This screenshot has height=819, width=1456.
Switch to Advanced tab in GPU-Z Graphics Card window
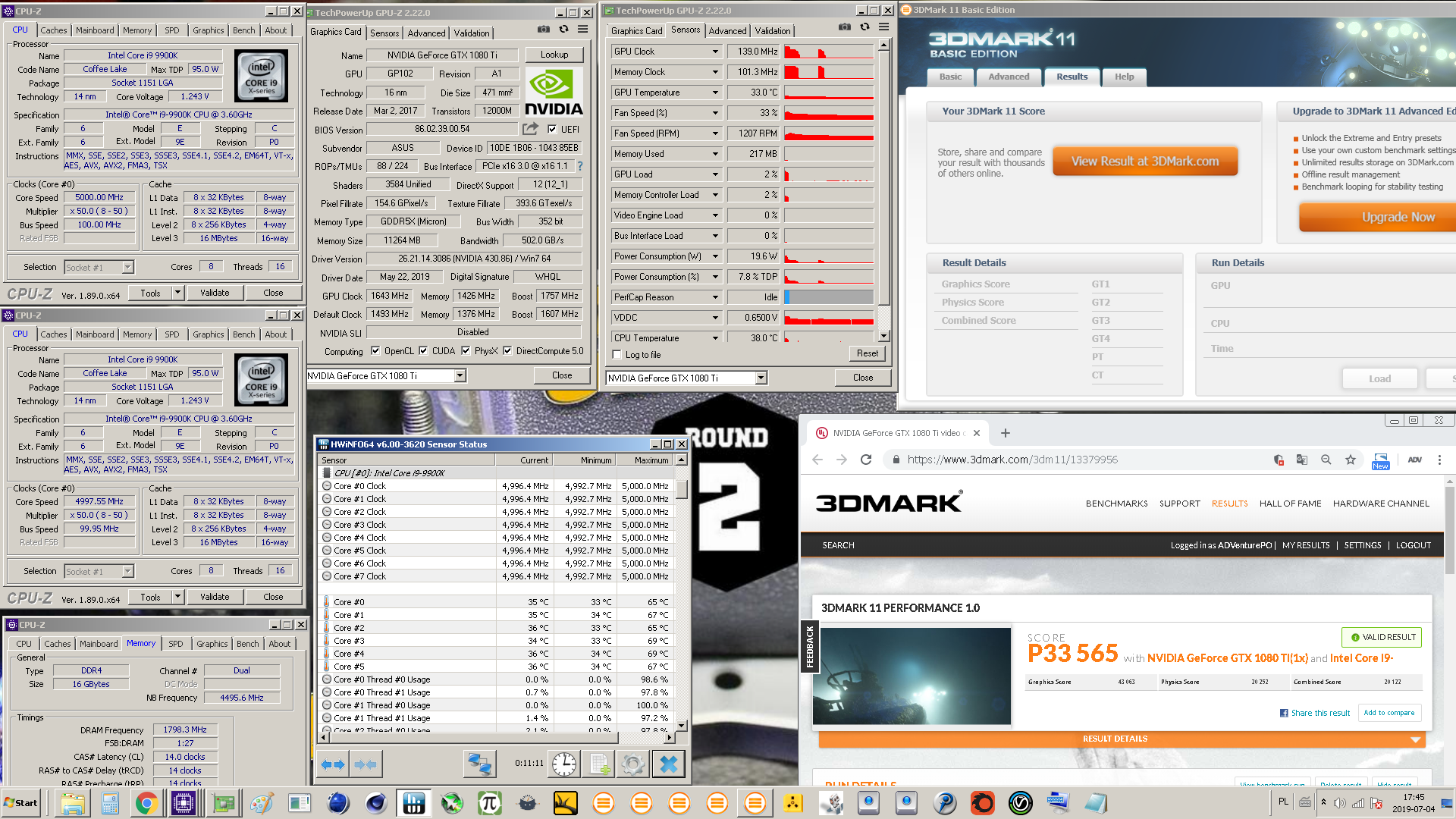pyautogui.click(x=426, y=33)
